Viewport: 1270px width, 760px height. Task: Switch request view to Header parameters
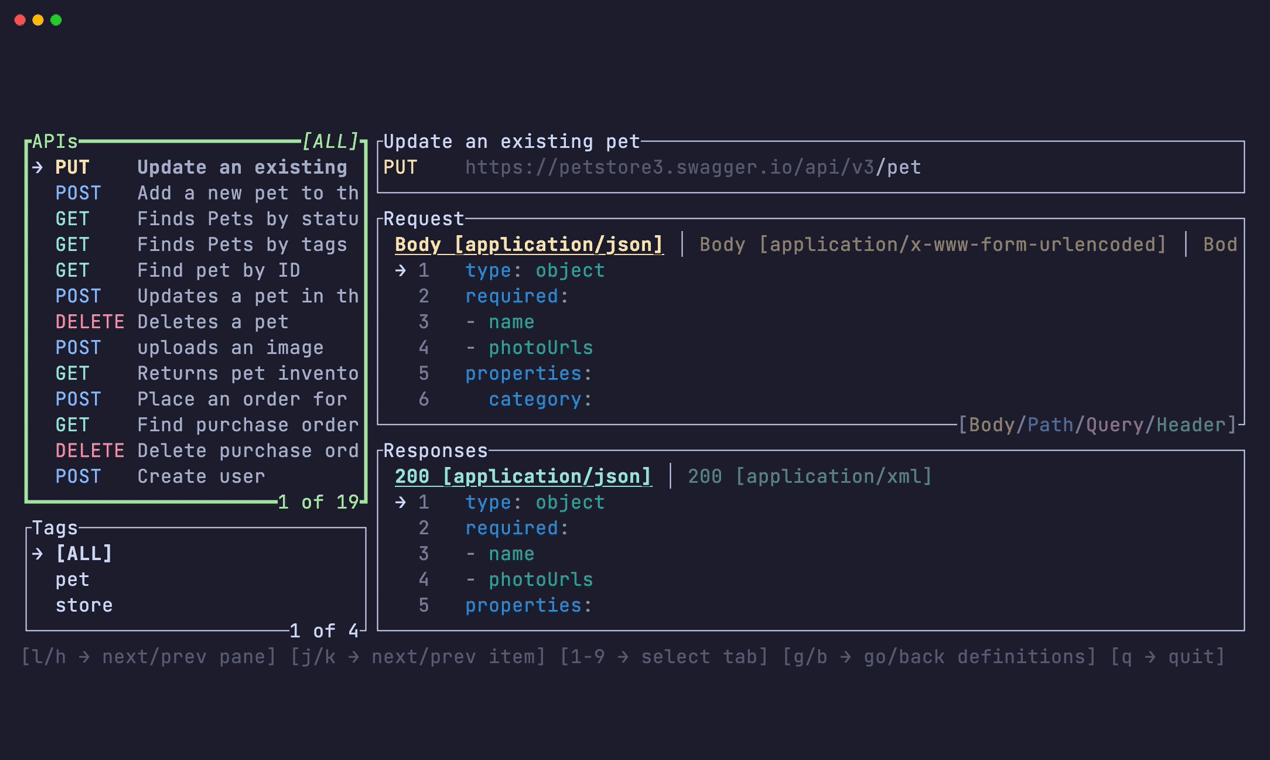(1188, 424)
